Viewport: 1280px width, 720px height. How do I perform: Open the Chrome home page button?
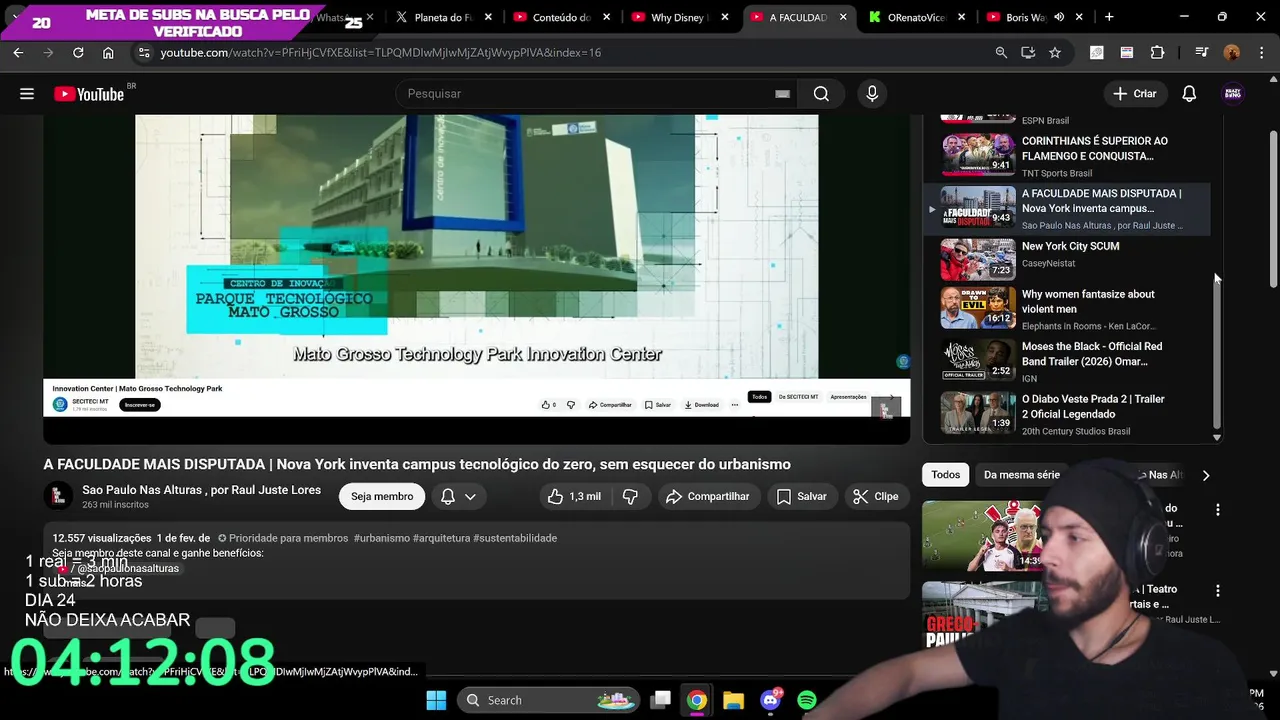pos(108,53)
